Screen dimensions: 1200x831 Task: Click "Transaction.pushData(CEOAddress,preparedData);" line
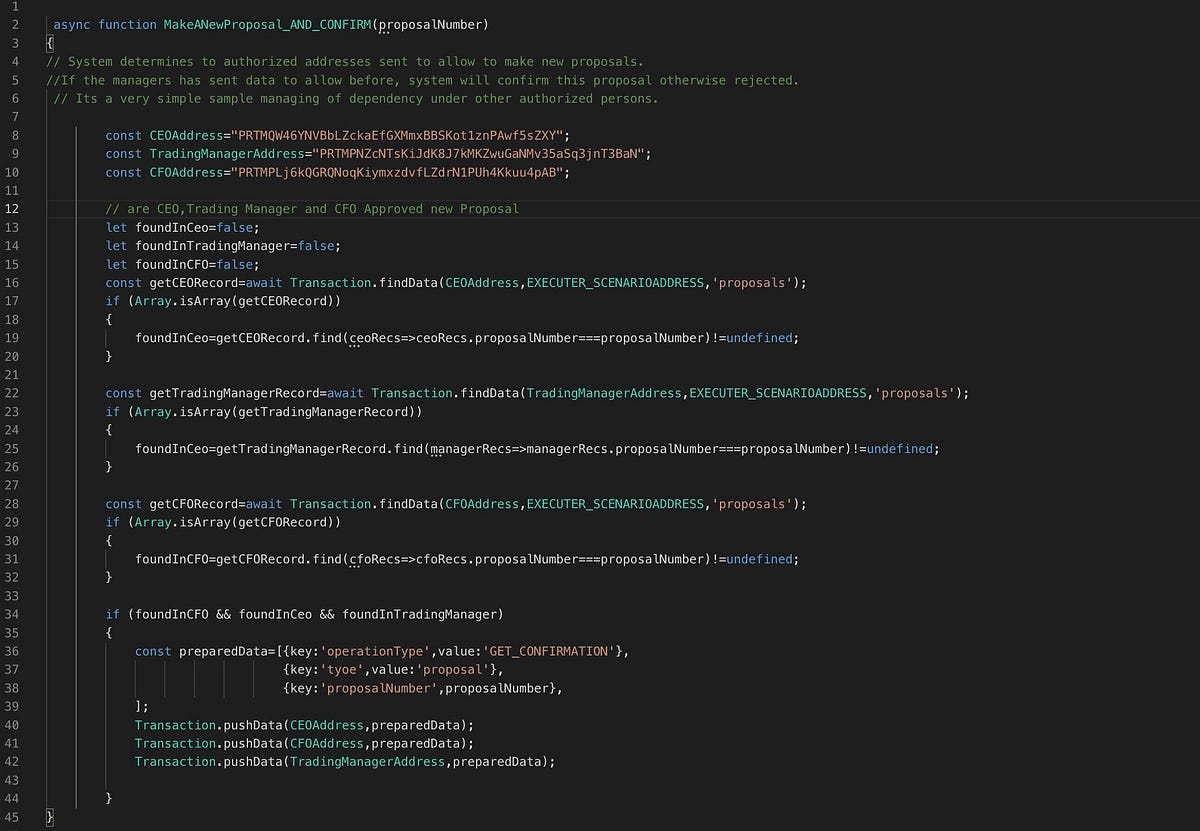[305, 725]
